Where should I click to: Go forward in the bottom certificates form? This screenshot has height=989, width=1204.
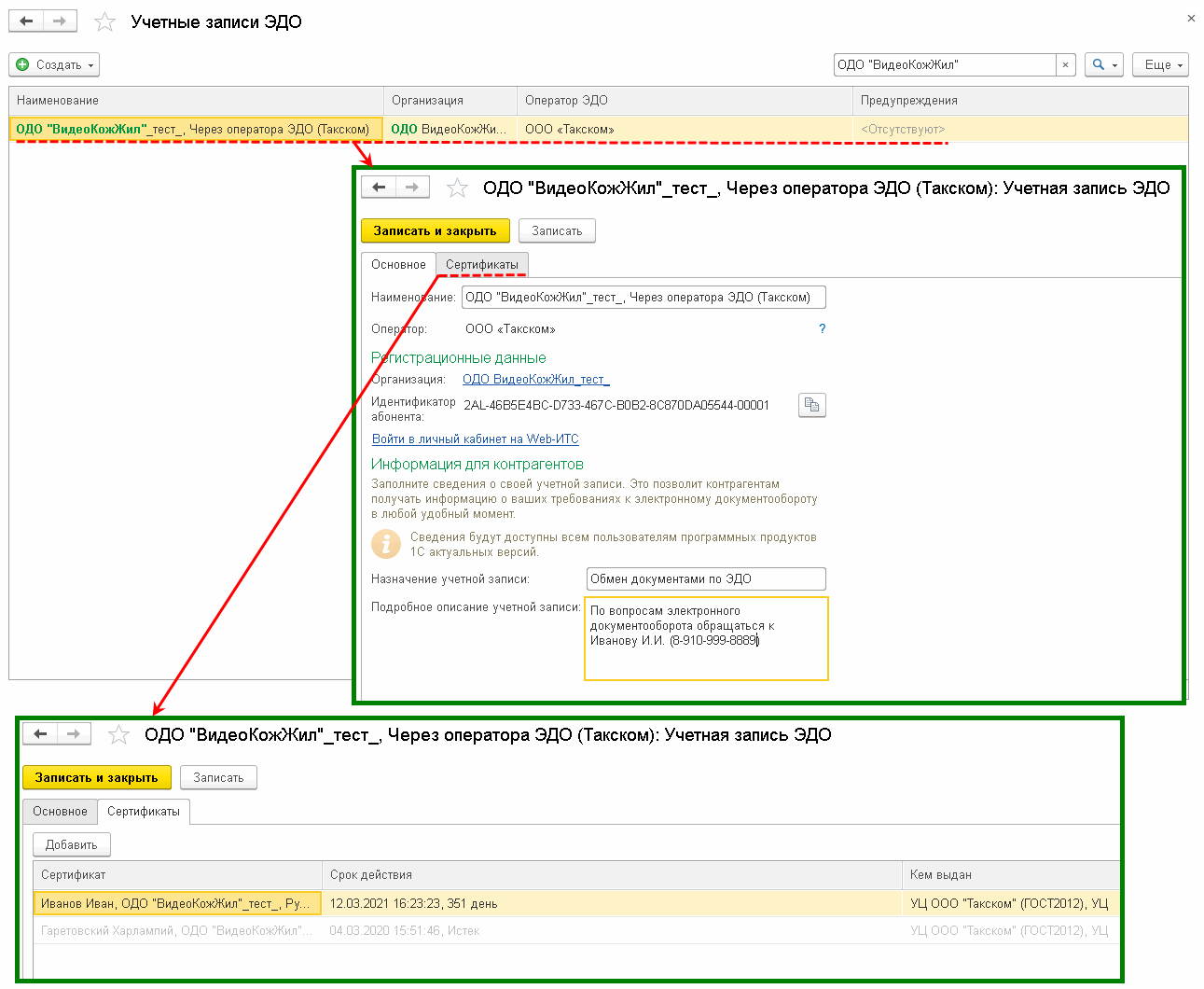(x=74, y=733)
